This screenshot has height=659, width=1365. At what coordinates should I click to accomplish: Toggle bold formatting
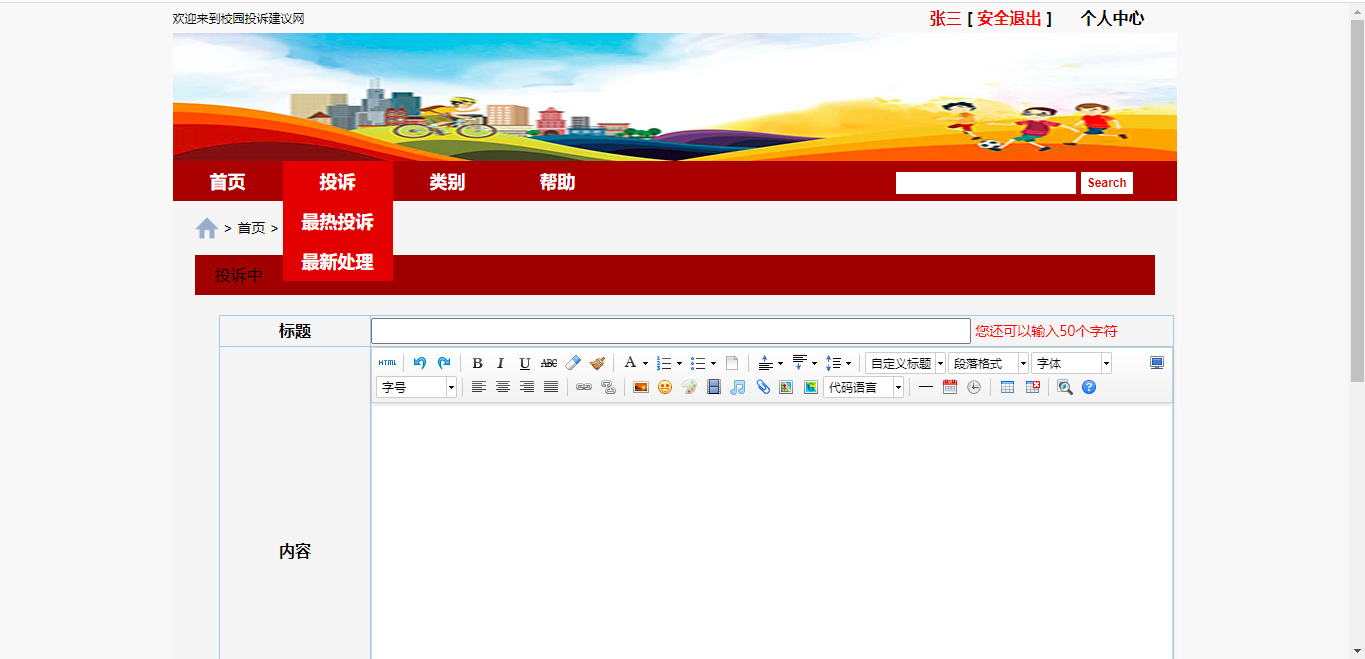coord(477,363)
